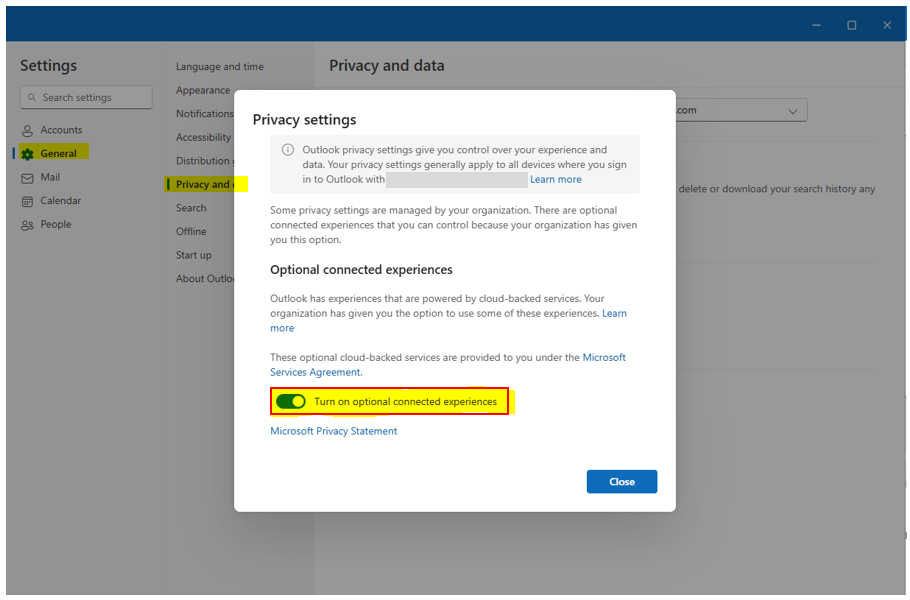This screenshot has height=600, width=910.
Task: Open Offline settings page
Action: [191, 232]
